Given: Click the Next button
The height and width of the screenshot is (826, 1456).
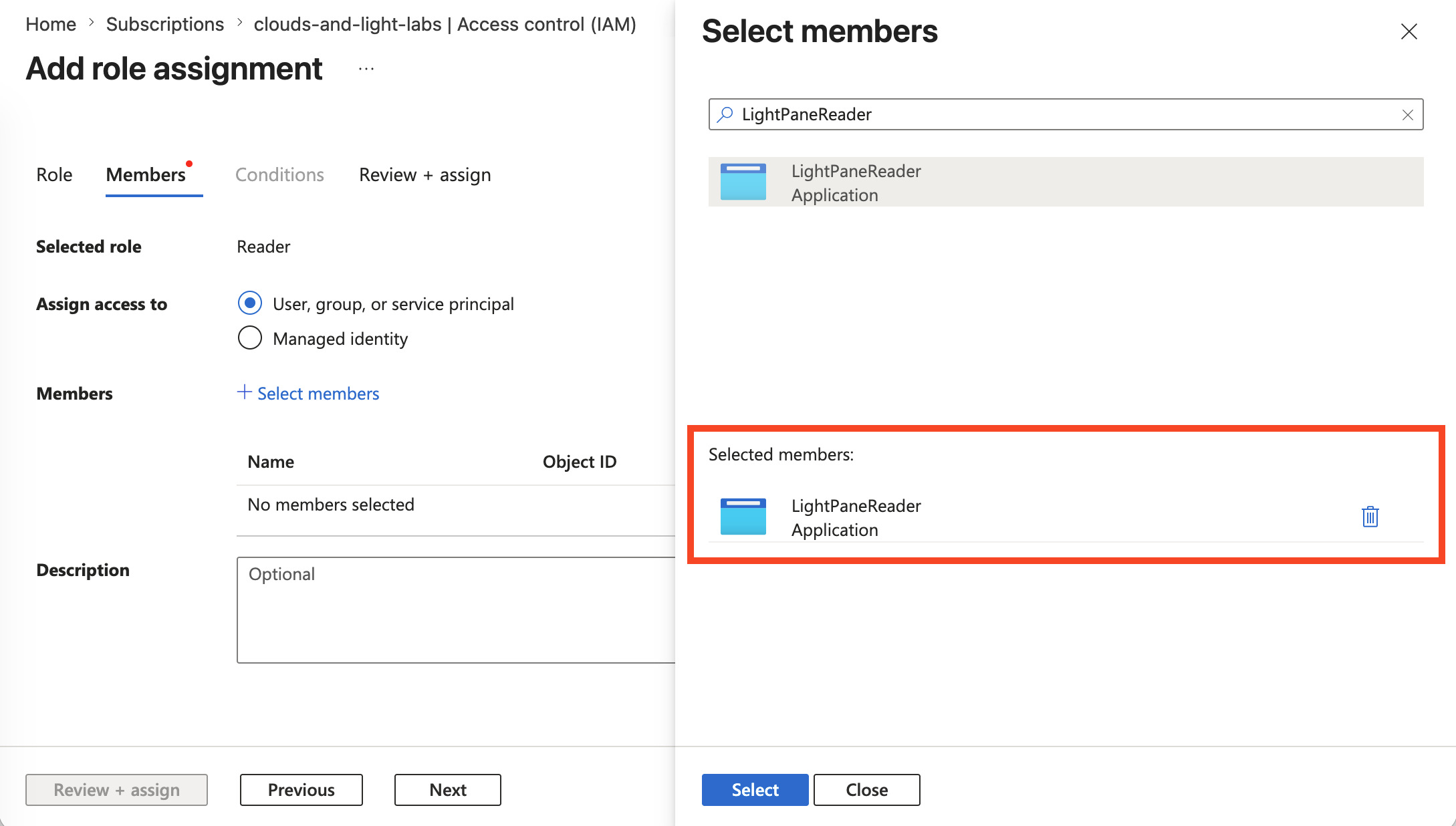Looking at the screenshot, I should (447, 790).
